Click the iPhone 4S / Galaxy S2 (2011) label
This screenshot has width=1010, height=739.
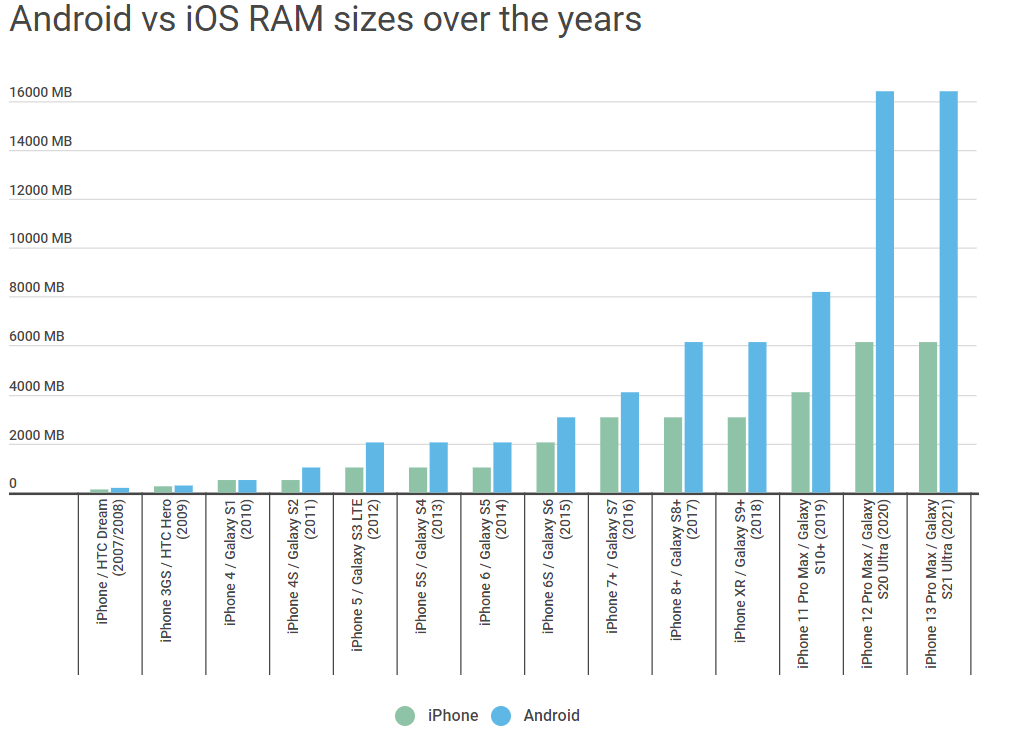point(301,566)
